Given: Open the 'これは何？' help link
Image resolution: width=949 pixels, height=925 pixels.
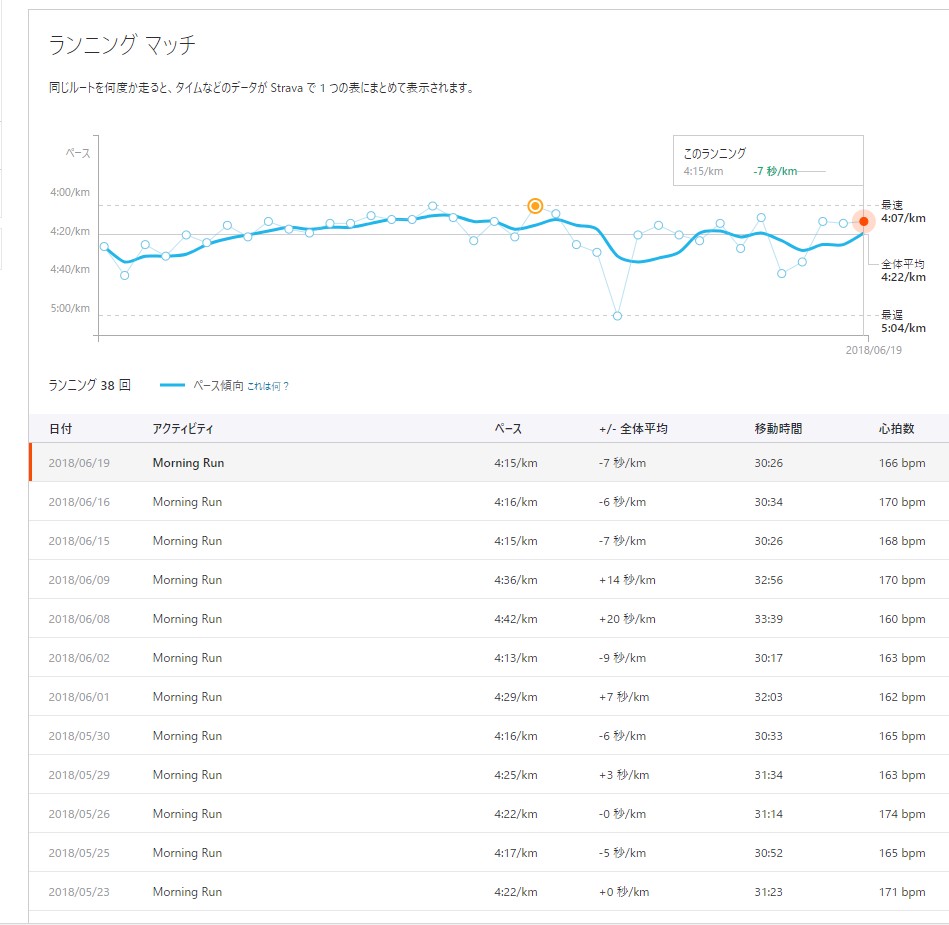Looking at the screenshot, I should (x=268, y=386).
